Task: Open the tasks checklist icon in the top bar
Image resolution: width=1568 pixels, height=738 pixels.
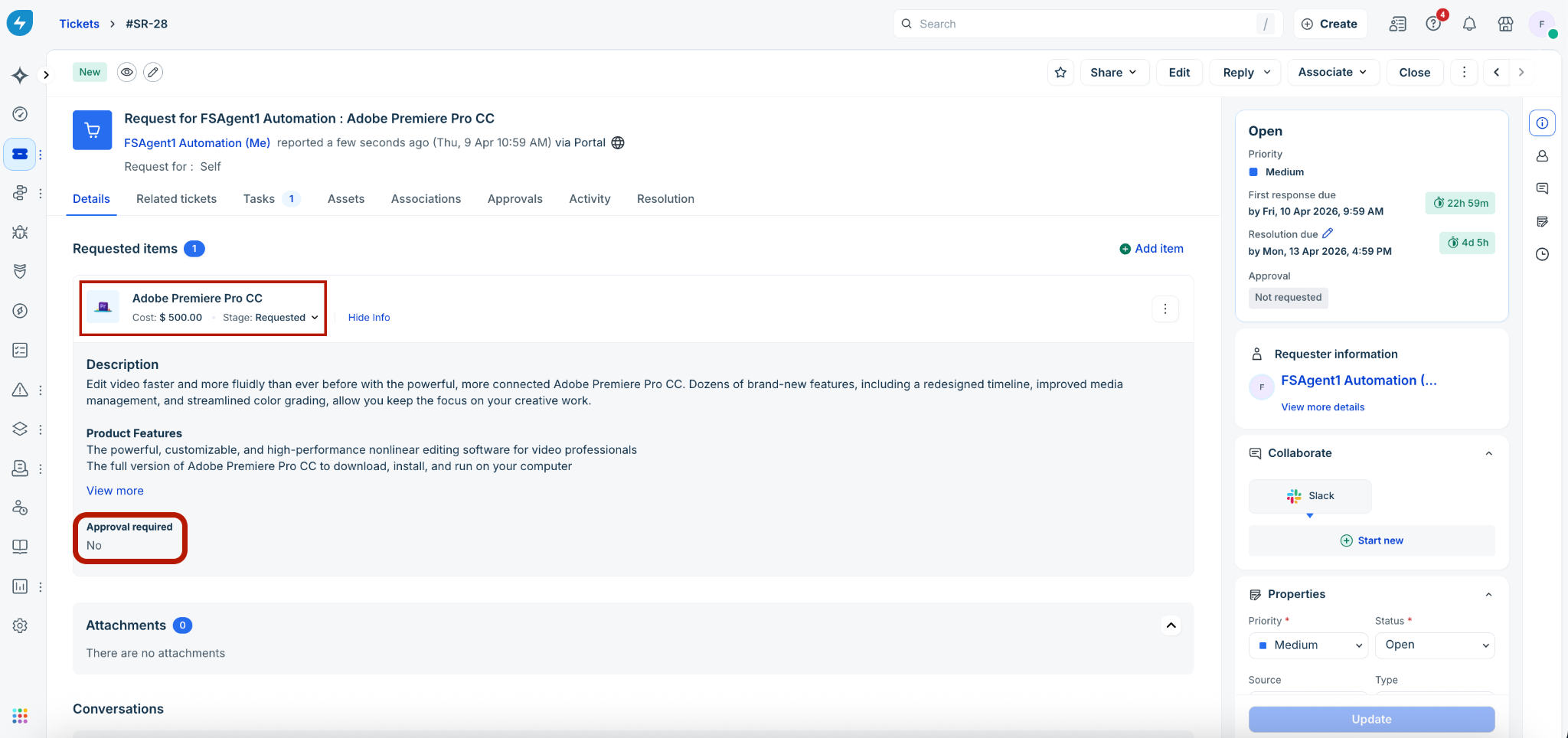Action: [x=1397, y=24]
